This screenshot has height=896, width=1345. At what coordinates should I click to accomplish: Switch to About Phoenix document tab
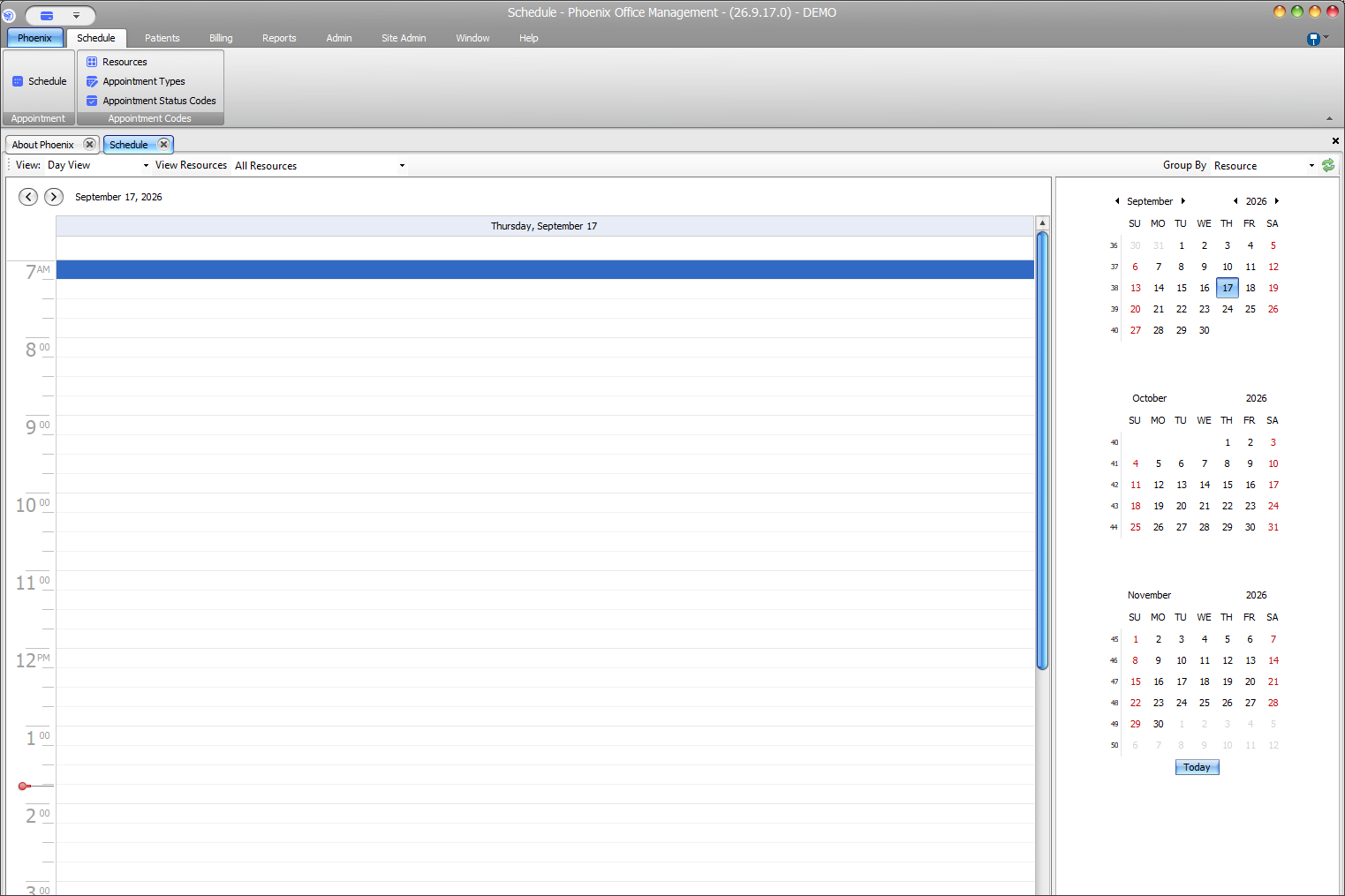tap(43, 144)
